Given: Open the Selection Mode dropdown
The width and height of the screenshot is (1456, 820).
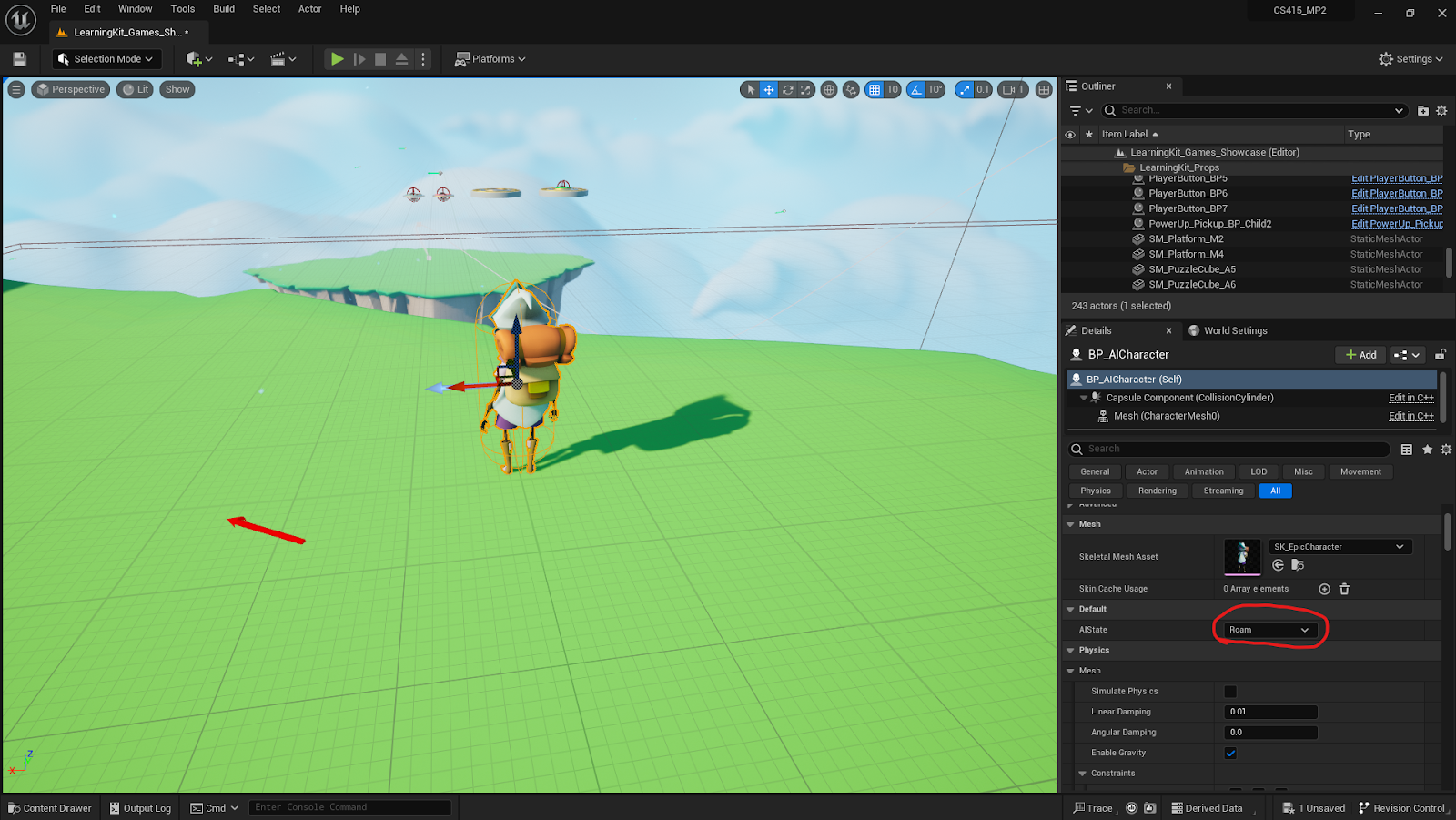Looking at the screenshot, I should click(106, 59).
